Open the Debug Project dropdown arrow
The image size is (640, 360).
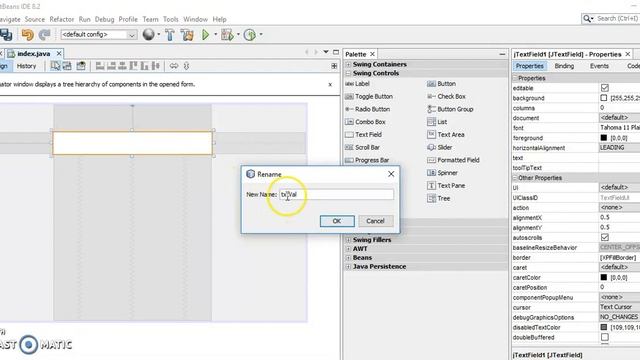pyautogui.click(x=238, y=35)
